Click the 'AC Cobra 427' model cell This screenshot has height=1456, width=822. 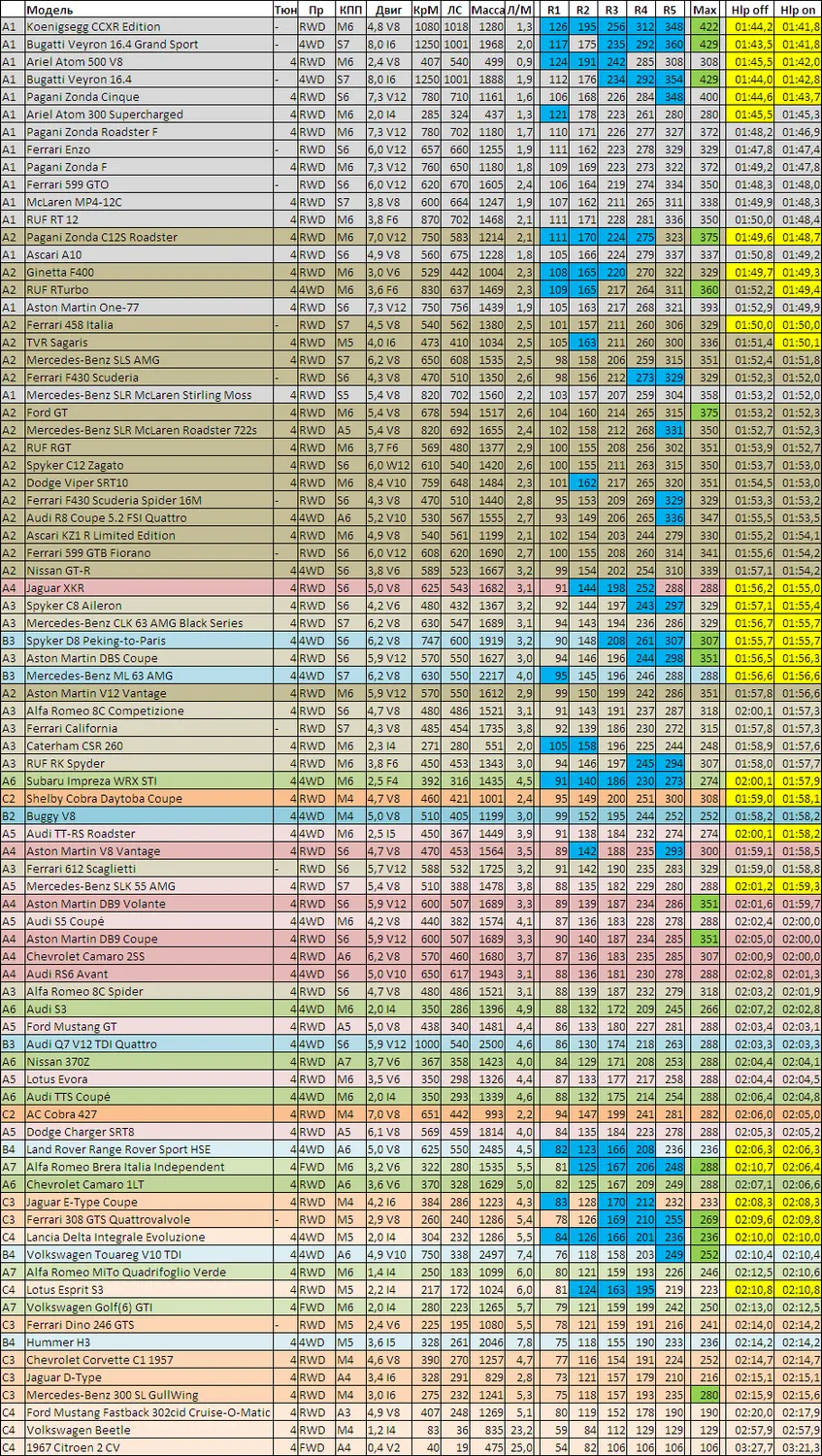pos(148,1114)
